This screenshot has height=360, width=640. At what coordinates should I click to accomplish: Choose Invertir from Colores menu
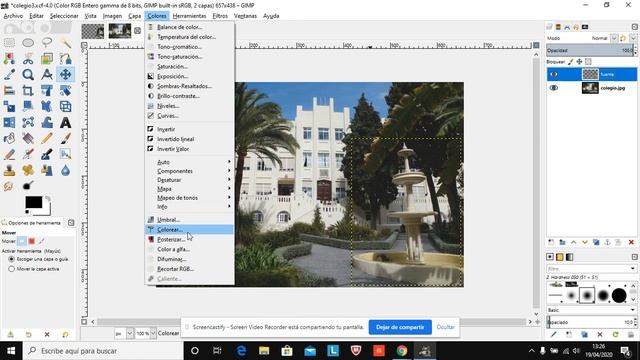tap(190, 129)
